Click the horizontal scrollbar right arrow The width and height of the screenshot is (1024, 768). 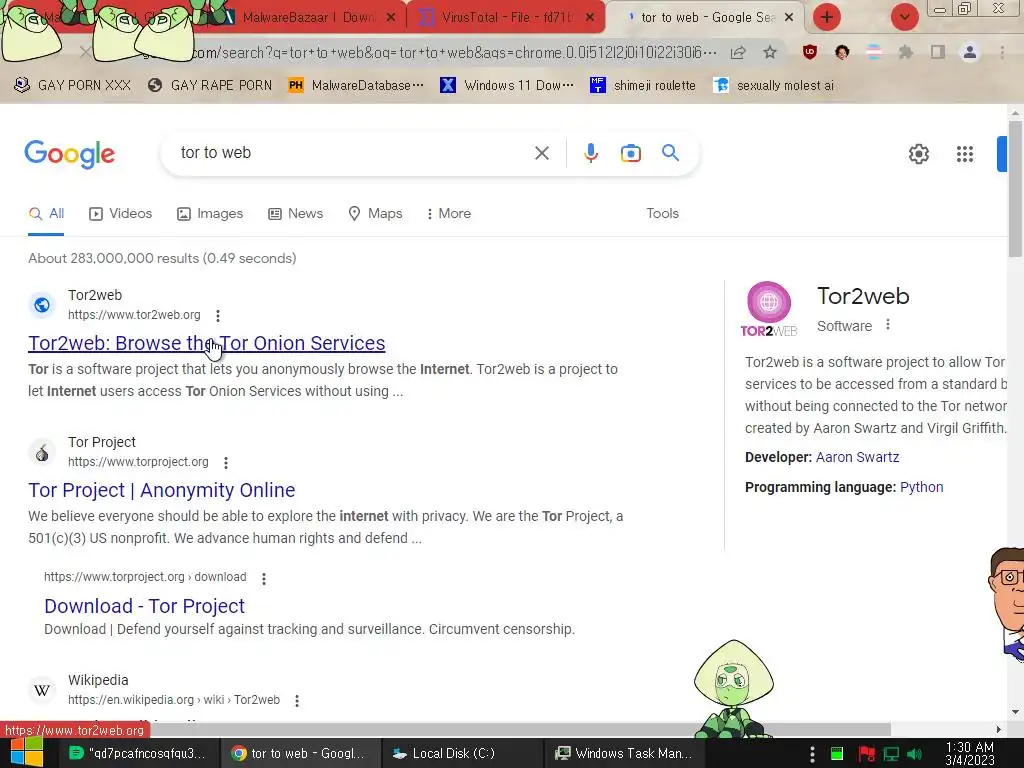click(x=999, y=729)
